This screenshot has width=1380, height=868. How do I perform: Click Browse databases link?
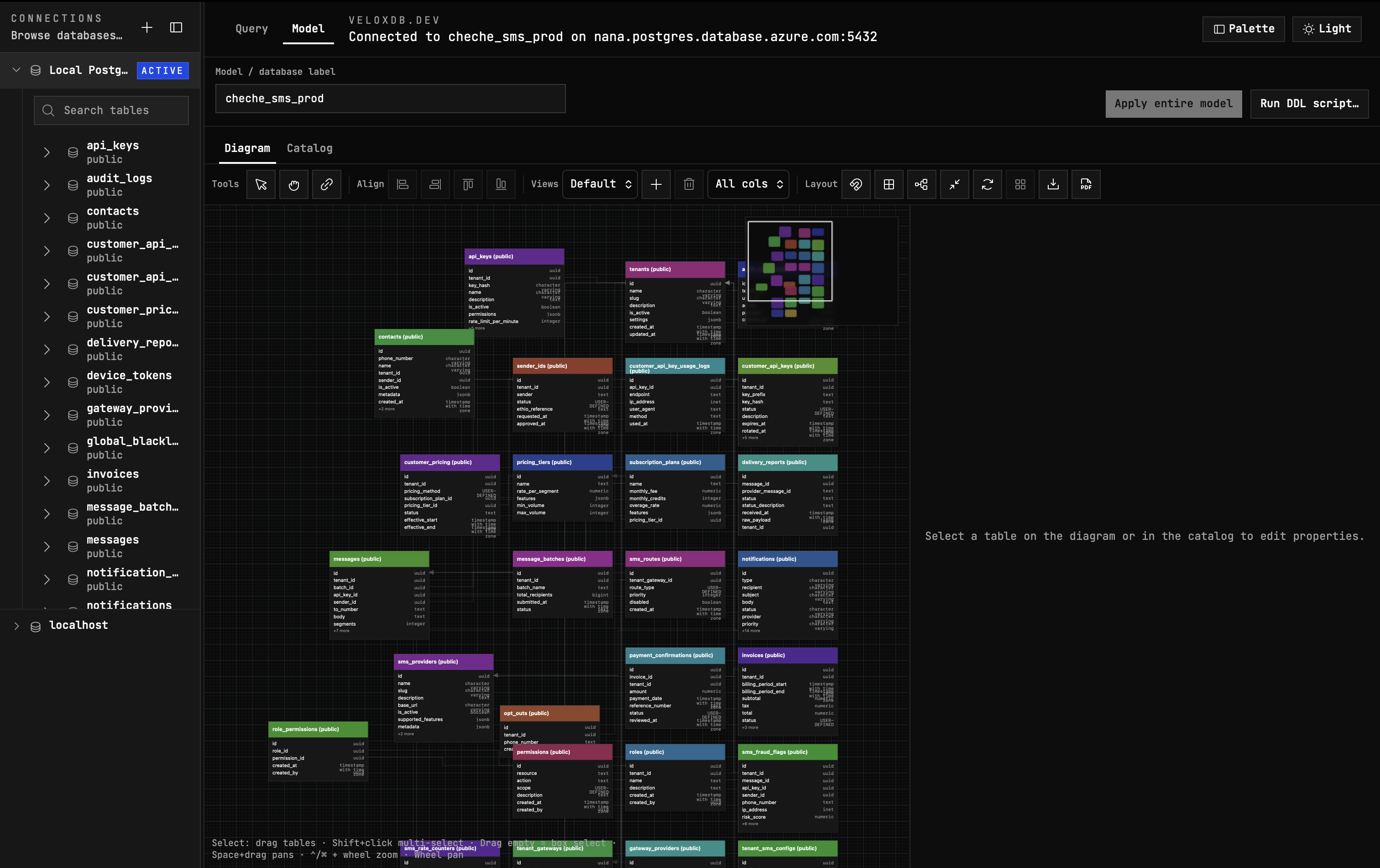(x=67, y=36)
